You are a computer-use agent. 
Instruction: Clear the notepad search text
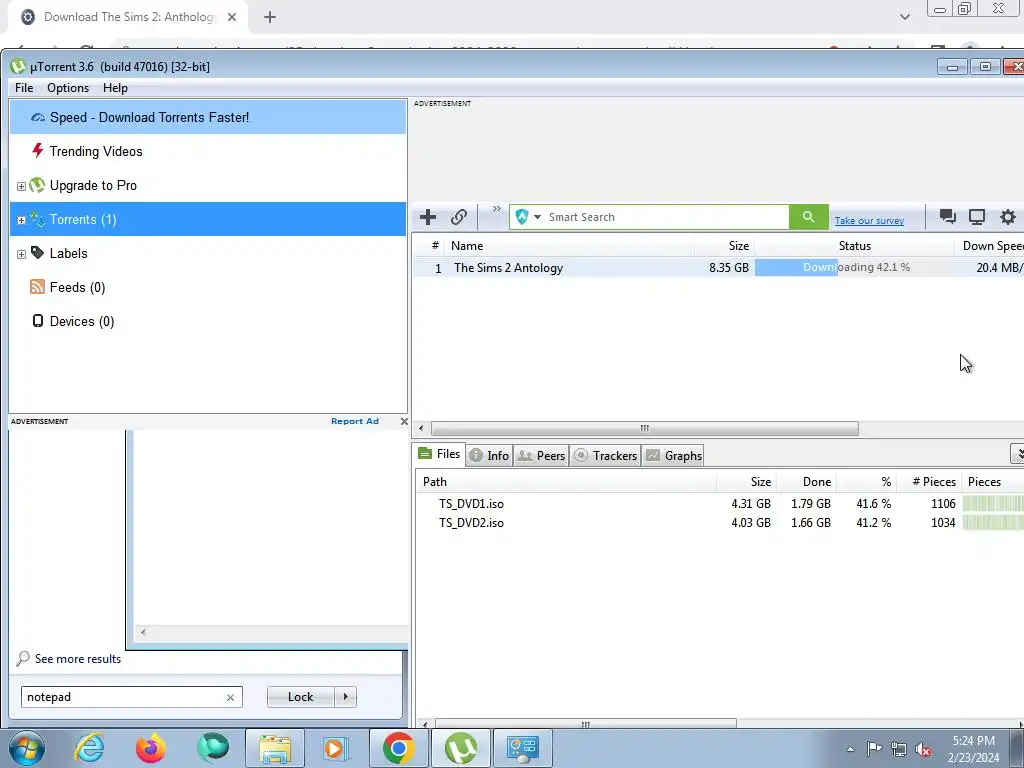[230, 697]
